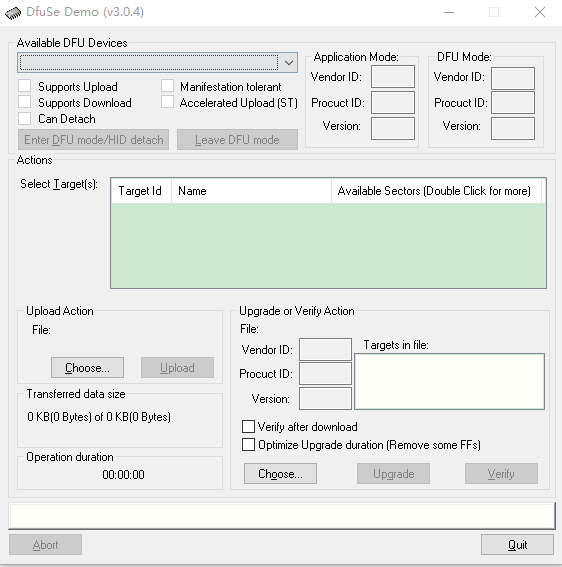Click Application Mode Procuct ID field

click(393, 102)
